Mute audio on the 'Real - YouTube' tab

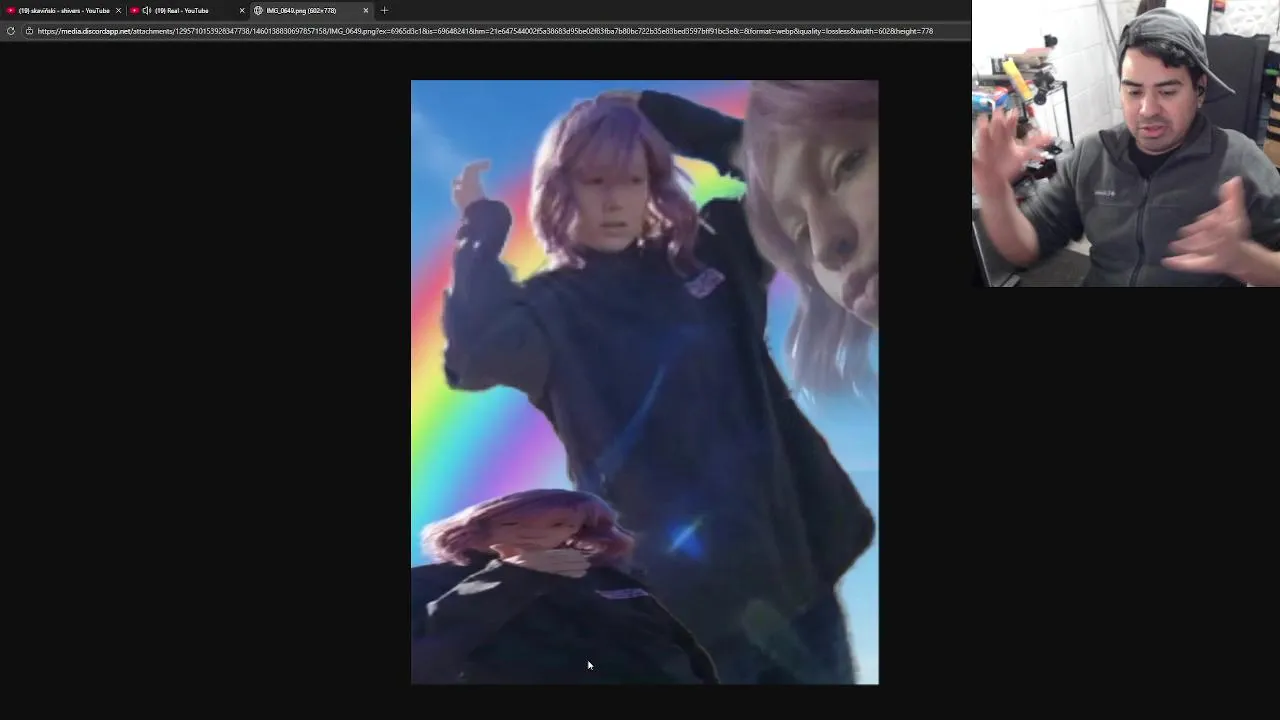point(147,10)
